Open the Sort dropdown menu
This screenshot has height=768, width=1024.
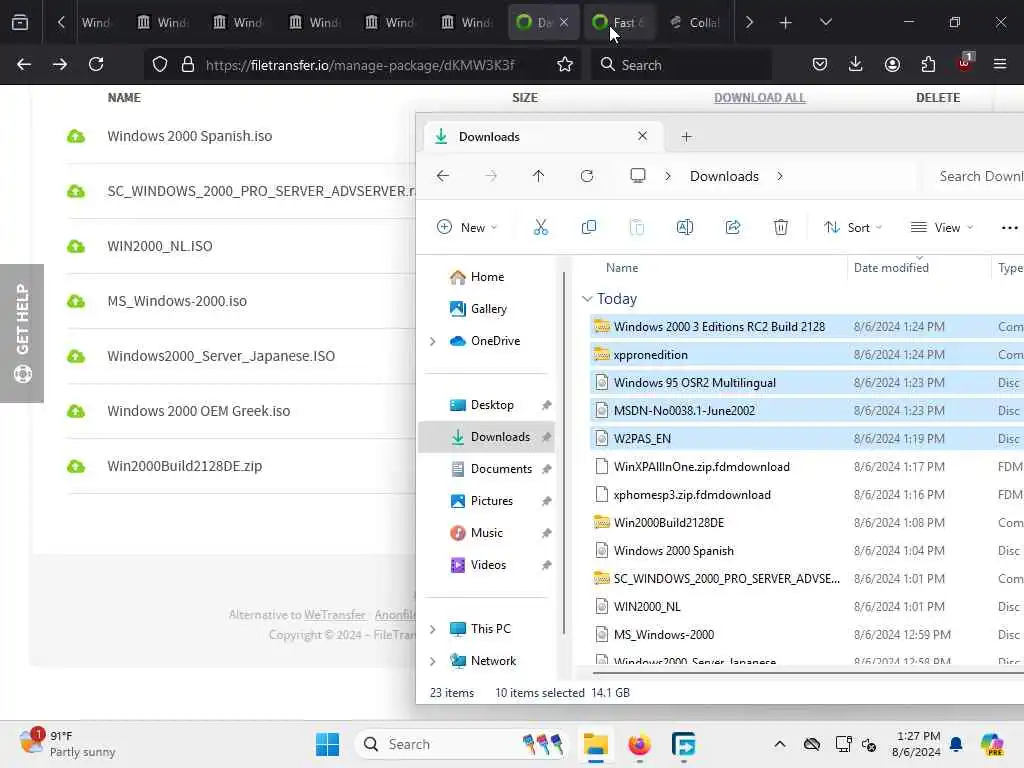[853, 227]
